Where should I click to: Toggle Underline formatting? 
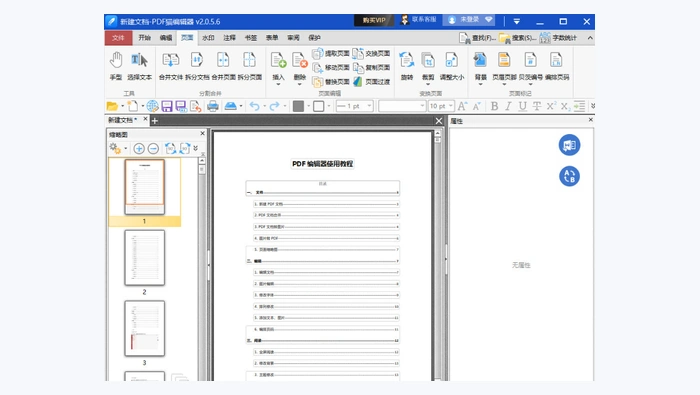(x=522, y=106)
